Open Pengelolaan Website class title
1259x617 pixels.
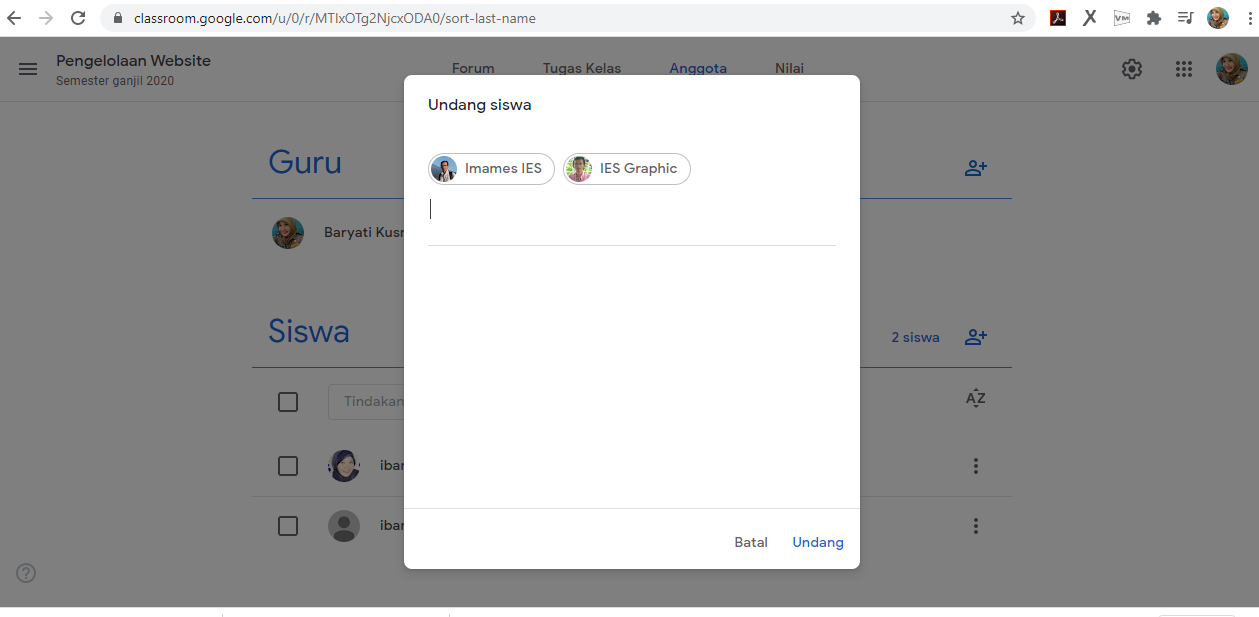click(133, 61)
